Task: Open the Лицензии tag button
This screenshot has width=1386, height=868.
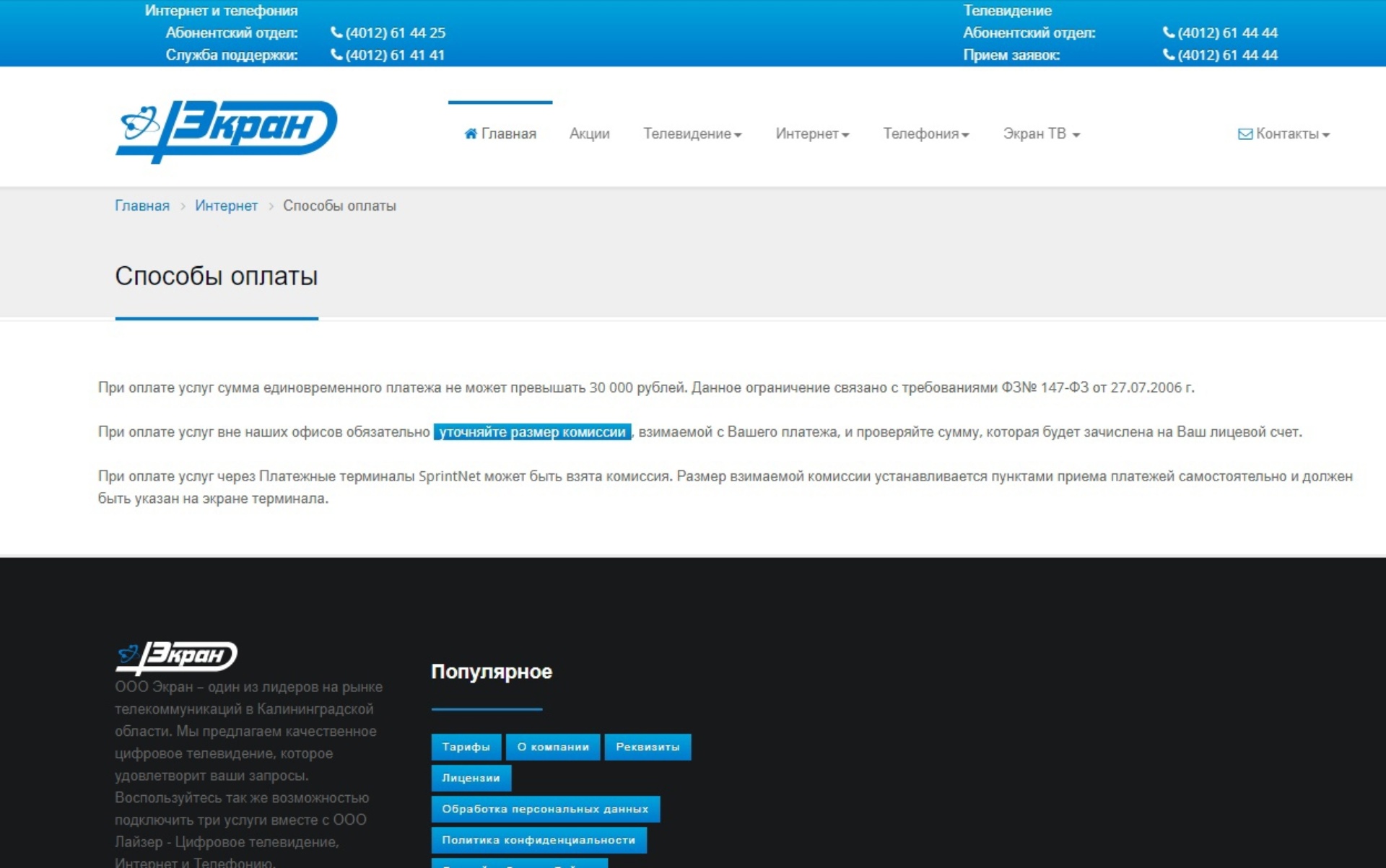Action: click(x=471, y=778)
